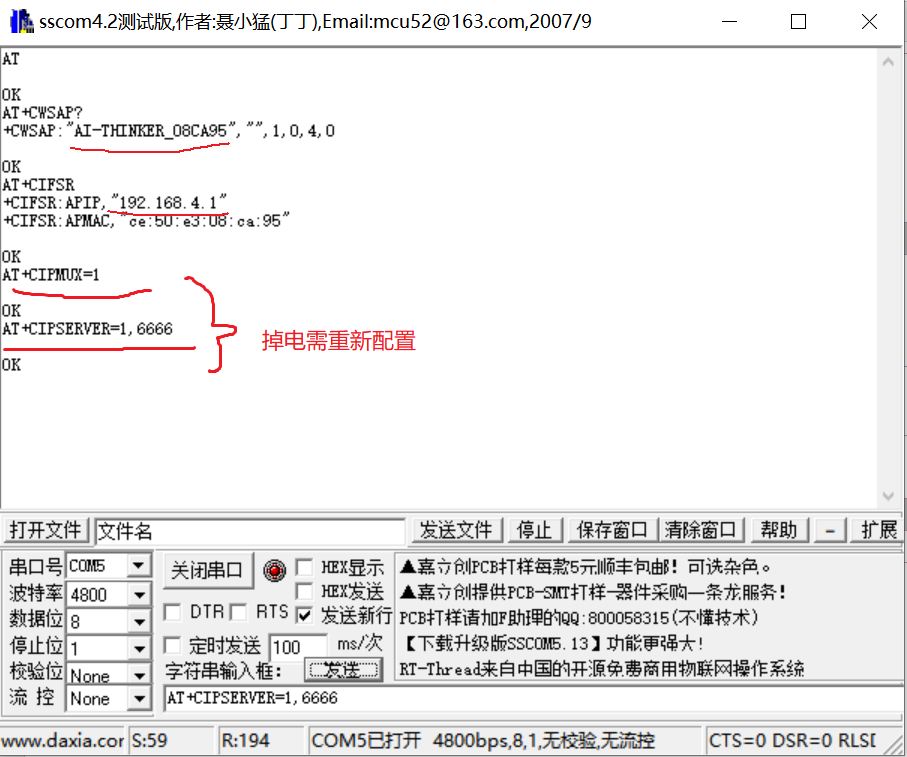The image size is (907, 757).
Task: Click the CTS=0 DSR=0 status text
Action: 792,740
